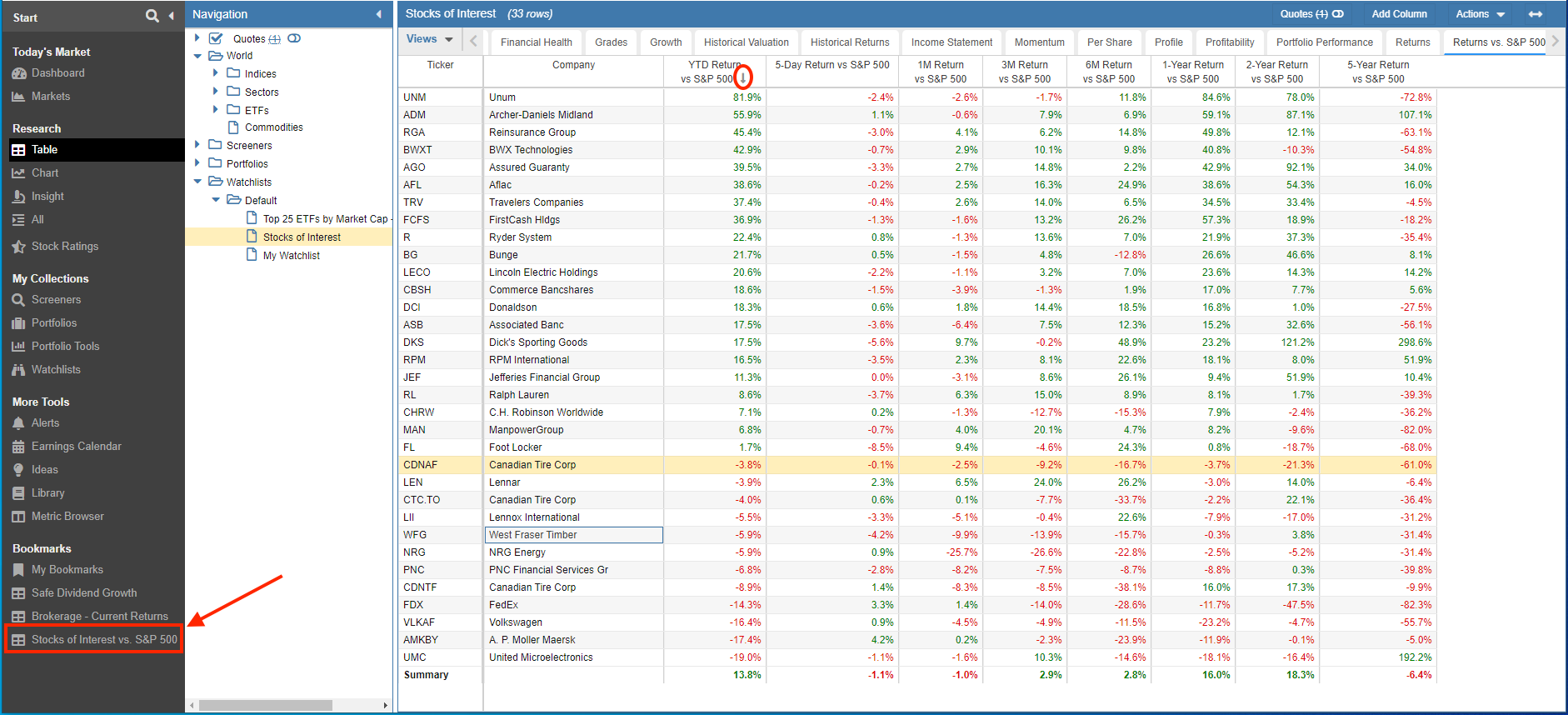
Task: Expand the Sectors folder arrow
Action: pyautogui.click(x=216, y=92)
